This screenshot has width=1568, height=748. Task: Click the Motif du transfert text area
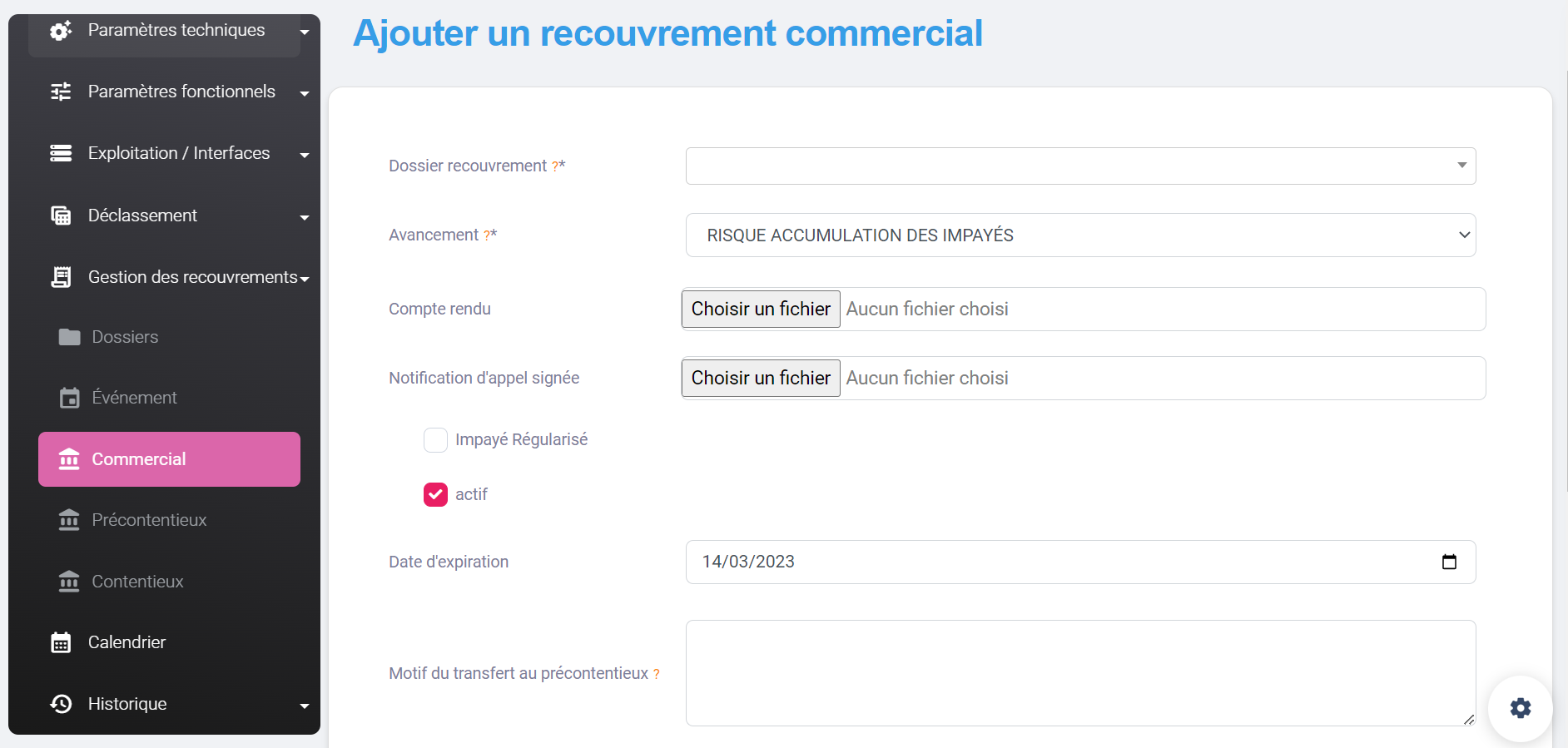[x=1079, y=672]
